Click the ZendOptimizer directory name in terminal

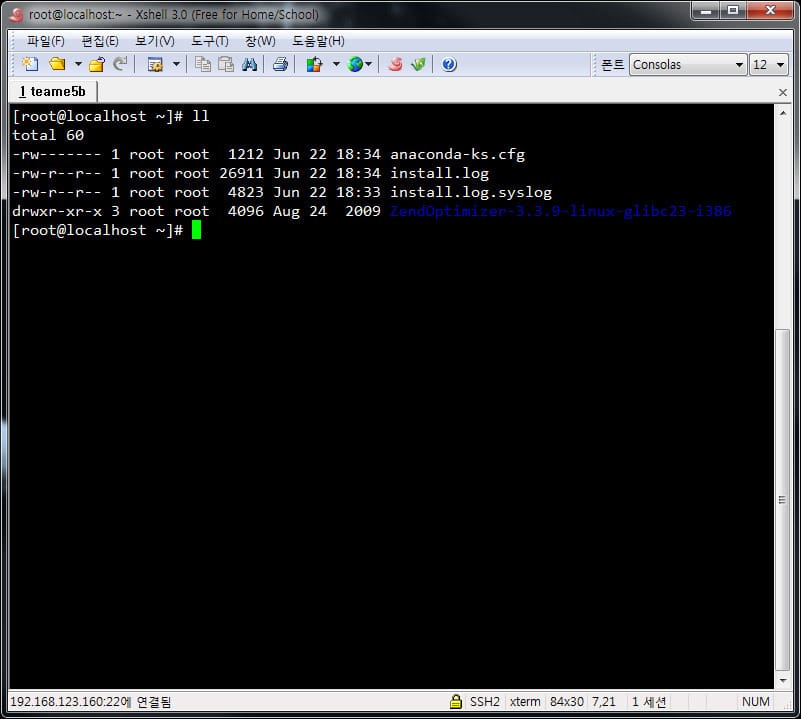coord(560,211)
